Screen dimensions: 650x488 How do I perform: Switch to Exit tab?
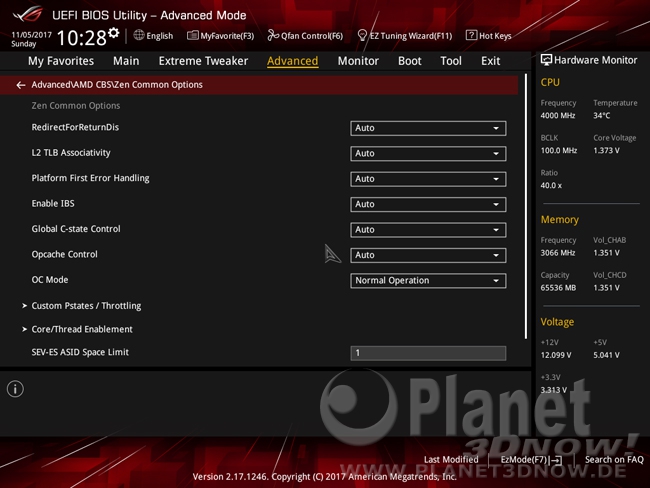[x=490, y=61]
